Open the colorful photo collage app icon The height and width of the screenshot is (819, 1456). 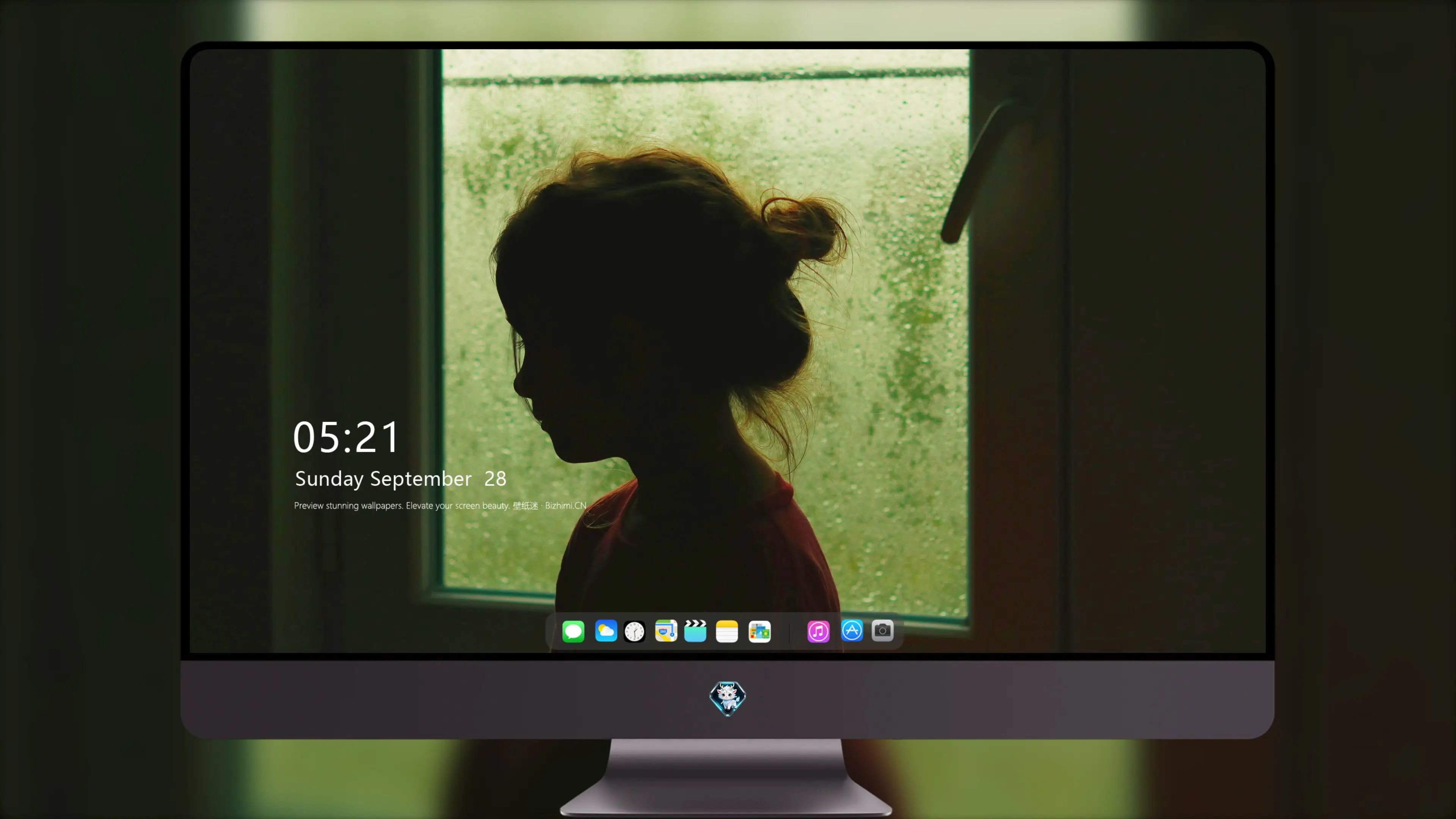point(759,631)
